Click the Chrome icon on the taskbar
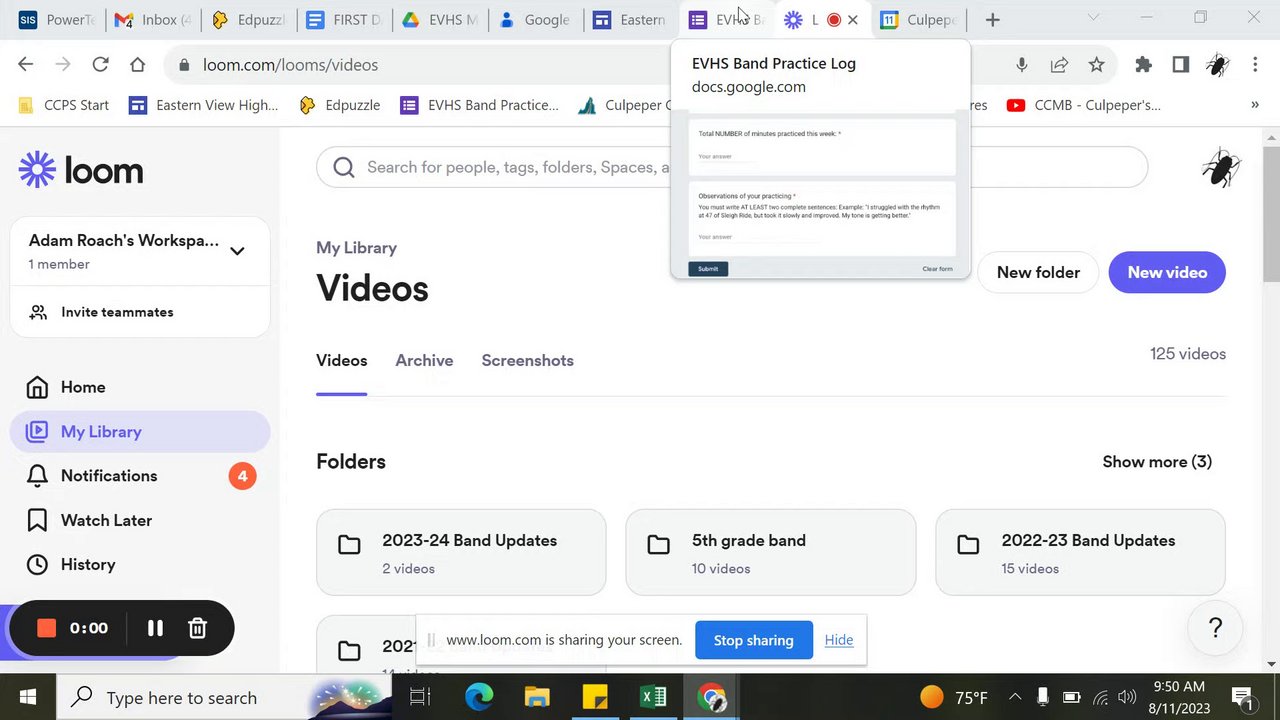The height and width of the screenshot is (720, 1280). pos(711,697)
